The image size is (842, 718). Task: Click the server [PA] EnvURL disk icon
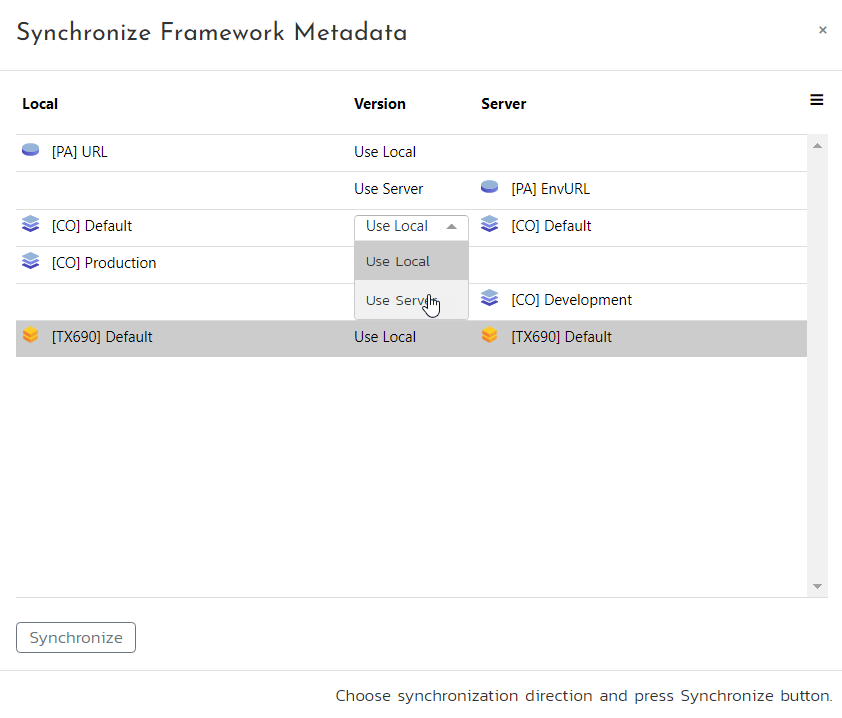click(489, 188)
